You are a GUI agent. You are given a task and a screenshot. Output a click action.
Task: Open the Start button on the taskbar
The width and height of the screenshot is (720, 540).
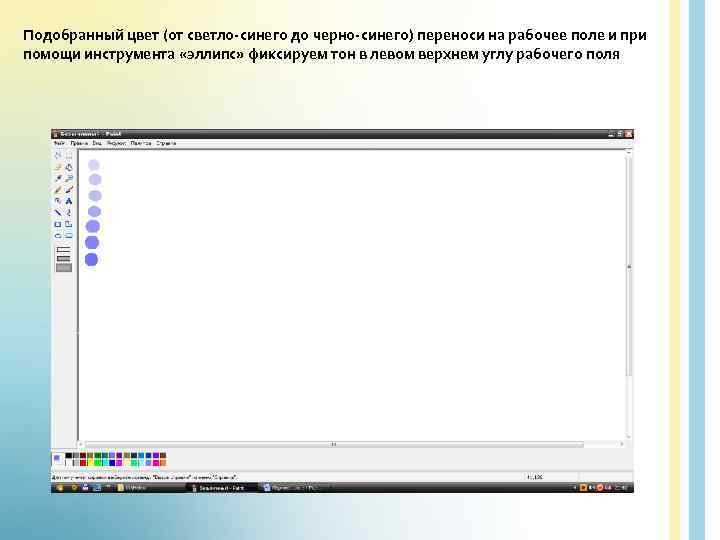60,488
